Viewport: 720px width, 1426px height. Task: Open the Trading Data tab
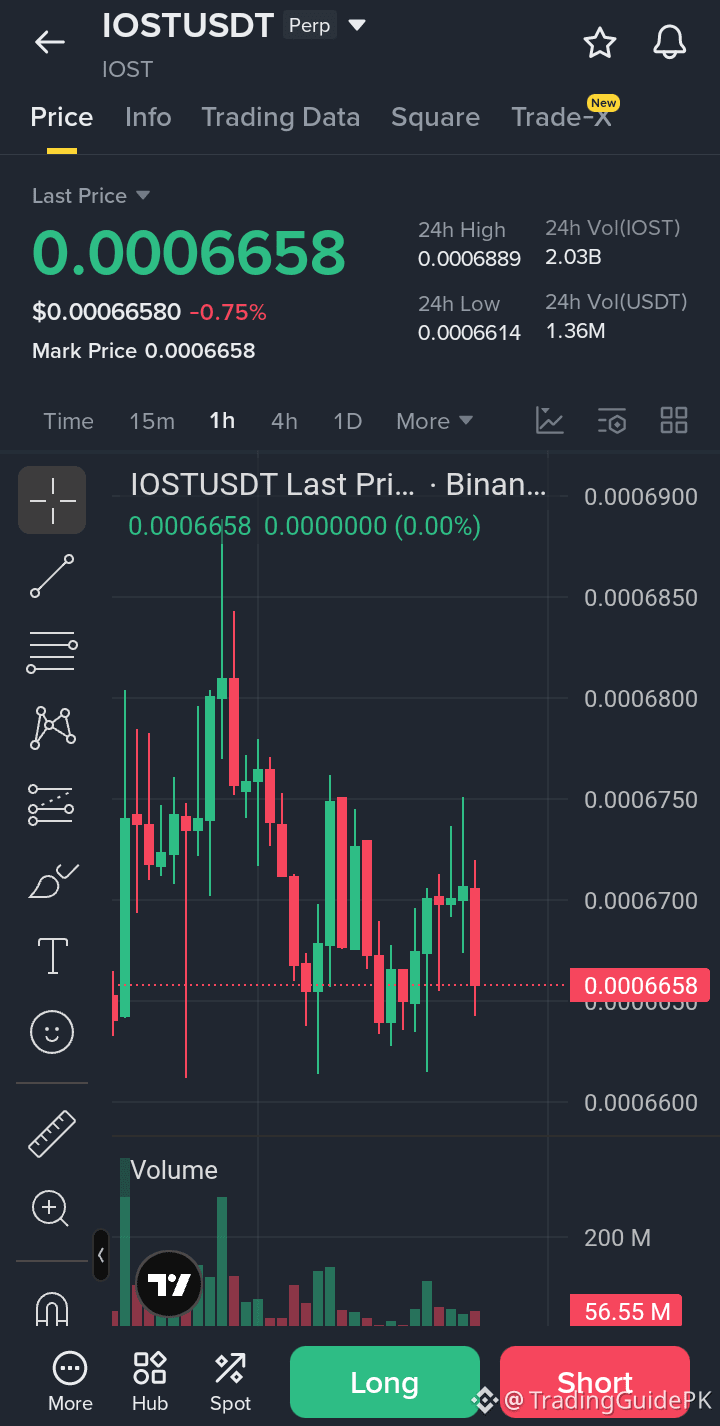(281, 117)
